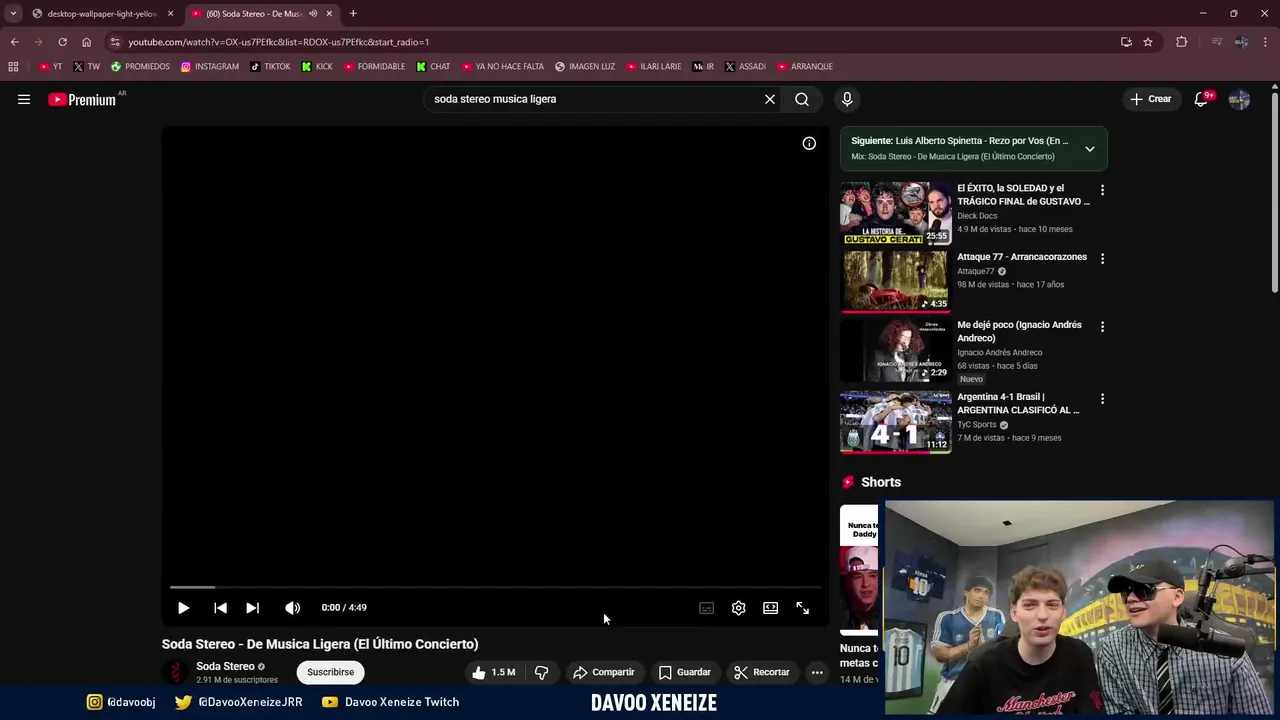
Task: Skip to next video in mix
Action: [252, 607]
